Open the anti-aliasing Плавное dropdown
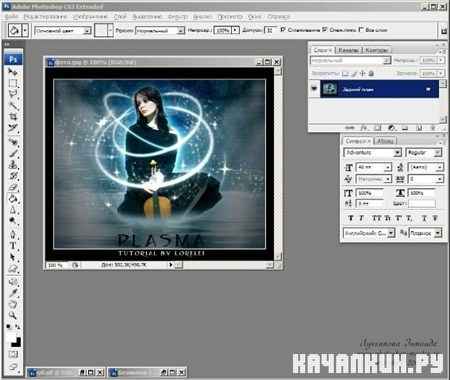 click(426, 233)
